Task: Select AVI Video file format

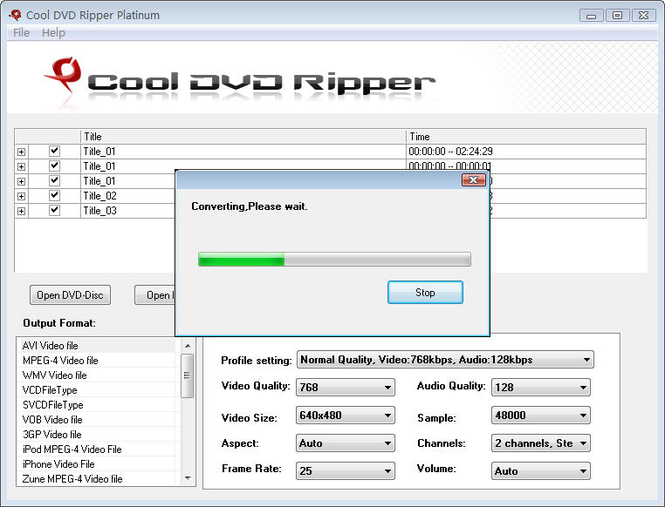Action: (x=97, y=345)
